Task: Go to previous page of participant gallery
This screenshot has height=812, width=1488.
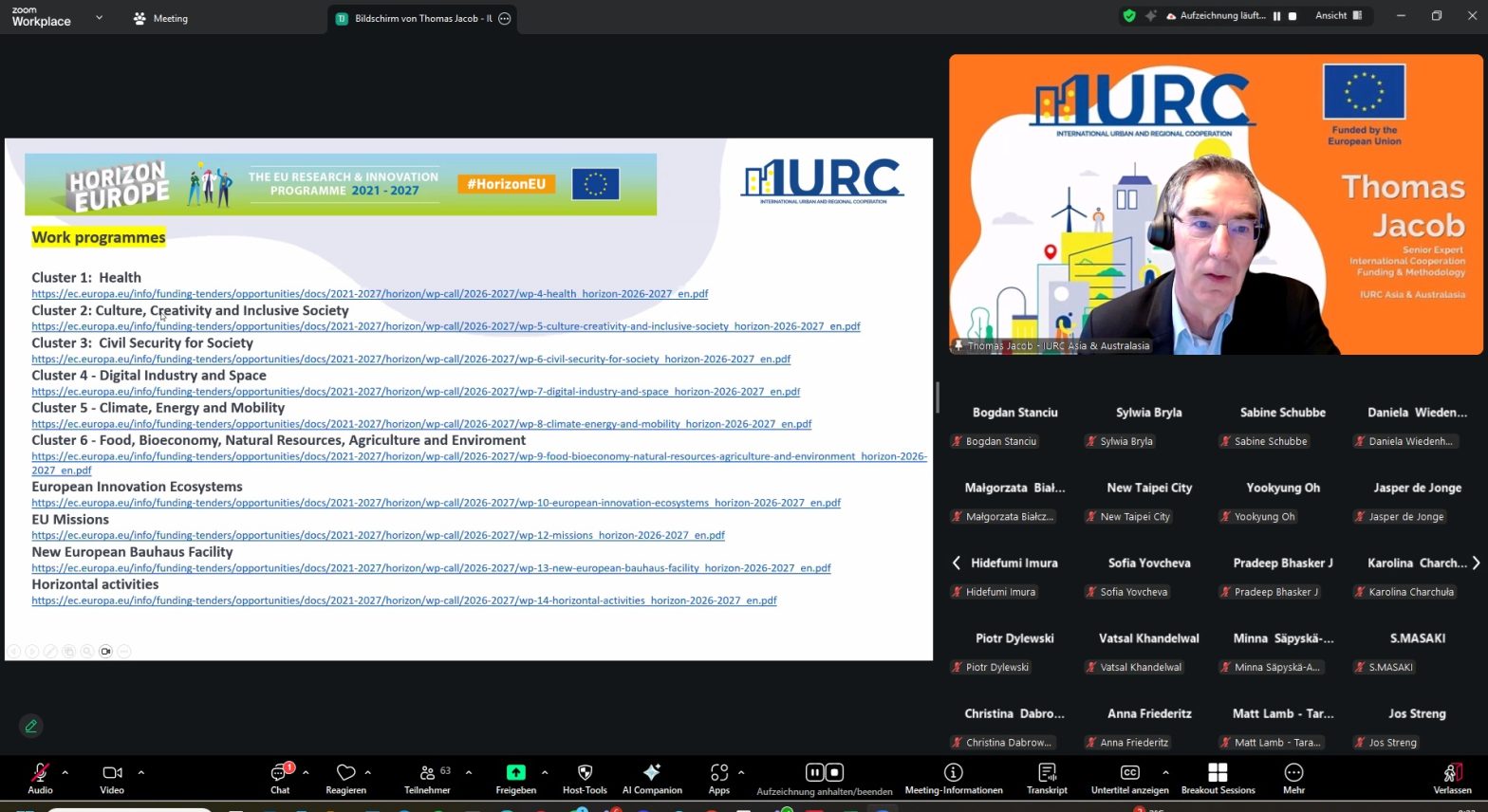Action: [957, 563]
